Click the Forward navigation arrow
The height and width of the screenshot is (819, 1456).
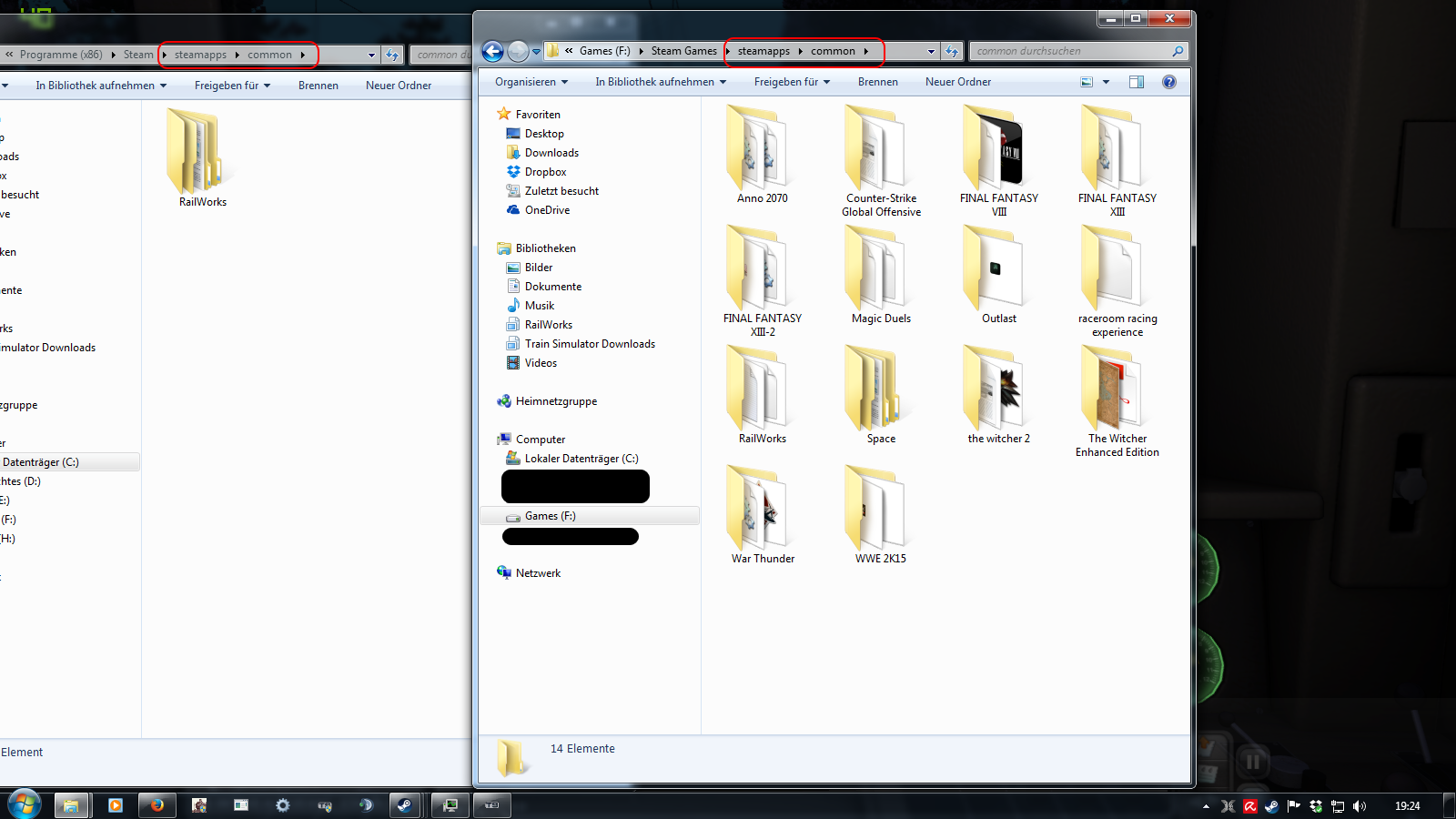pos(518,51)
